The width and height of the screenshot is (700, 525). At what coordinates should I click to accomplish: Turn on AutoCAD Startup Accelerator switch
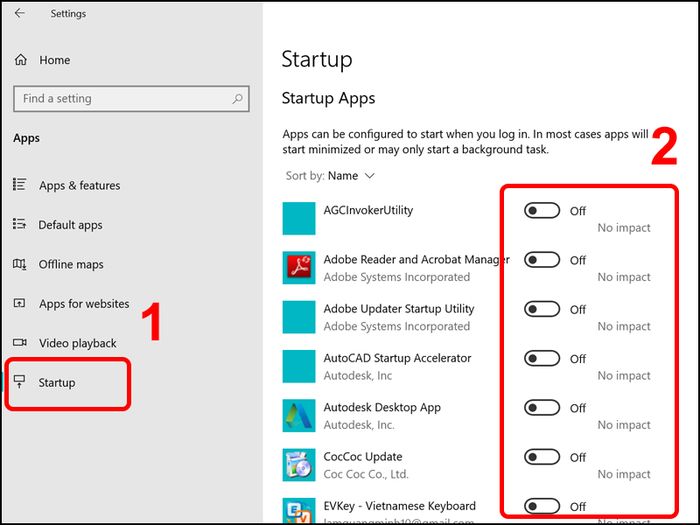(542, 358)
